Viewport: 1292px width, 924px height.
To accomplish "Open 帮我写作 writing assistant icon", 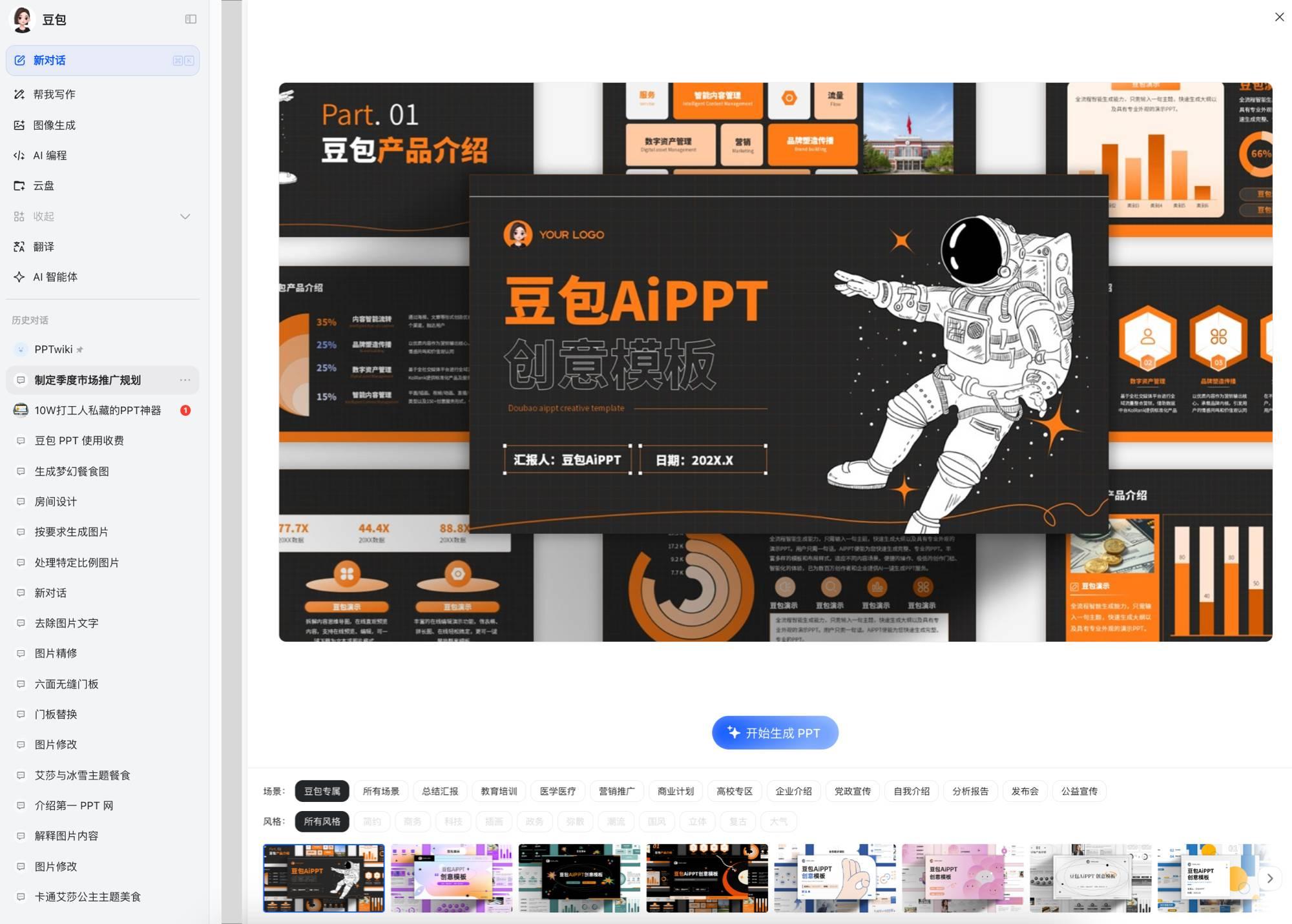I will coord(19,94).
